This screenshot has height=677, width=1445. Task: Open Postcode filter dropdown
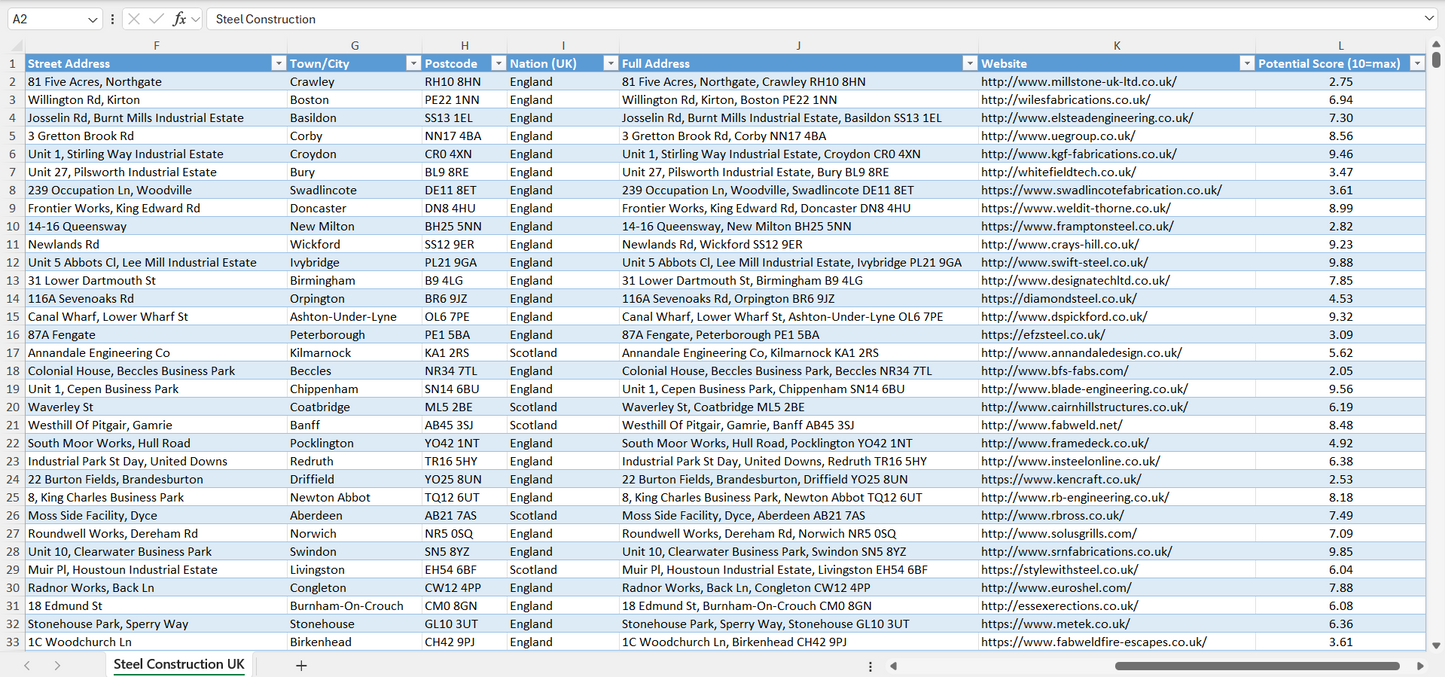pyautogui.click(x=498, y=63)
